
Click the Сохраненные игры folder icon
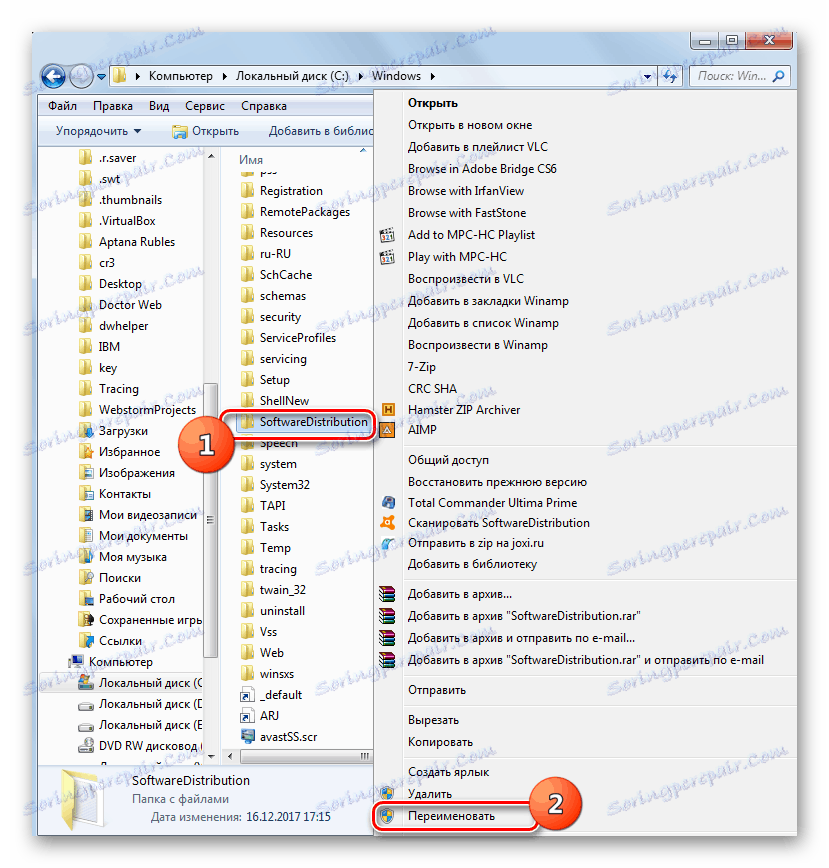tap(86, 619)
